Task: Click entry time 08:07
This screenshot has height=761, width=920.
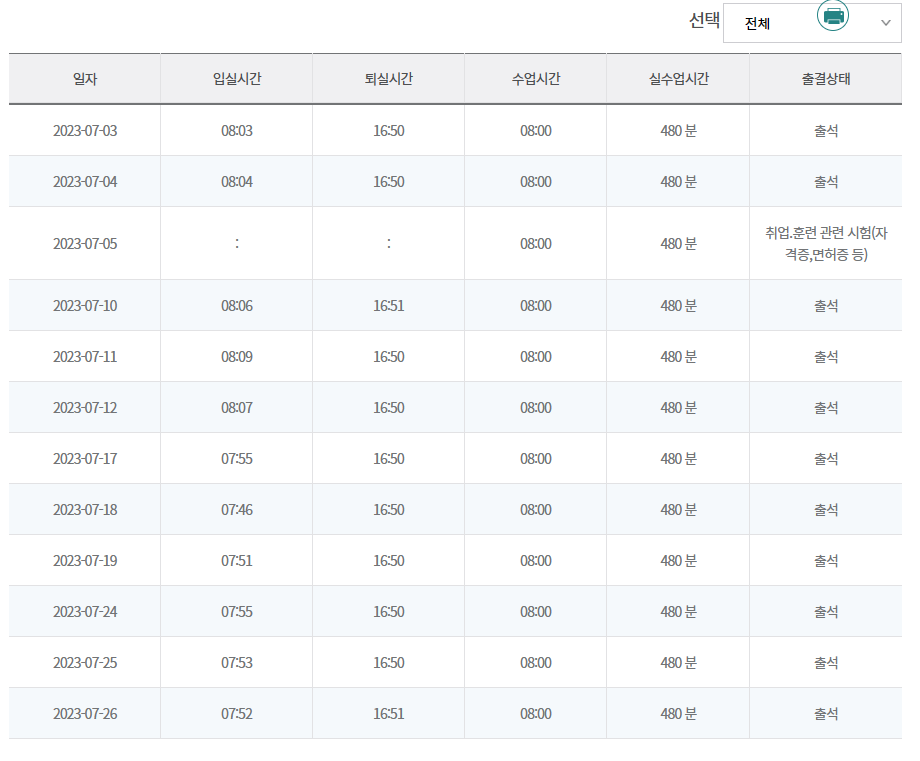Action: coord(236,408)
